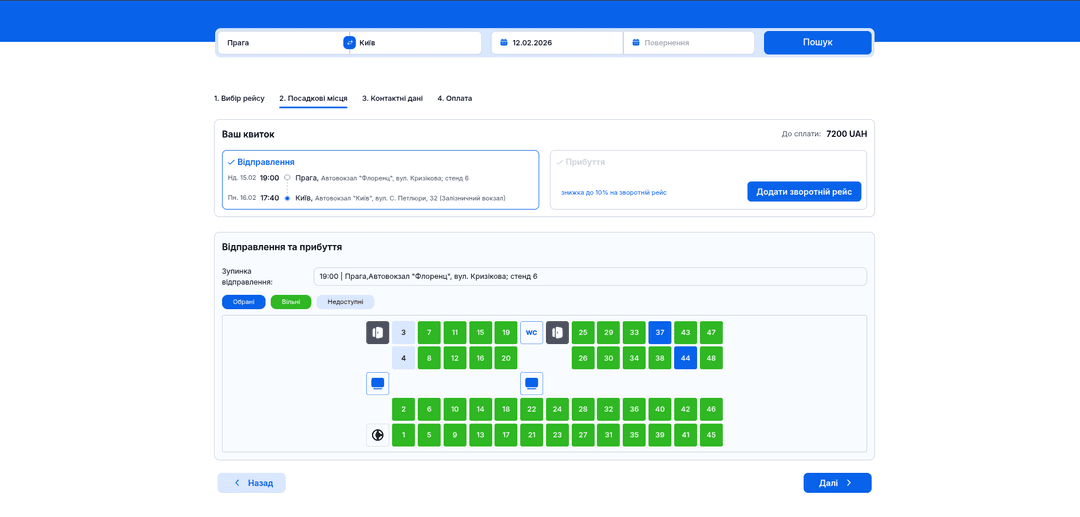The image size is (1080, 517).
Task: Open the Контактні дані step tab
Action: pyautogui.click(x=392, y=98)
